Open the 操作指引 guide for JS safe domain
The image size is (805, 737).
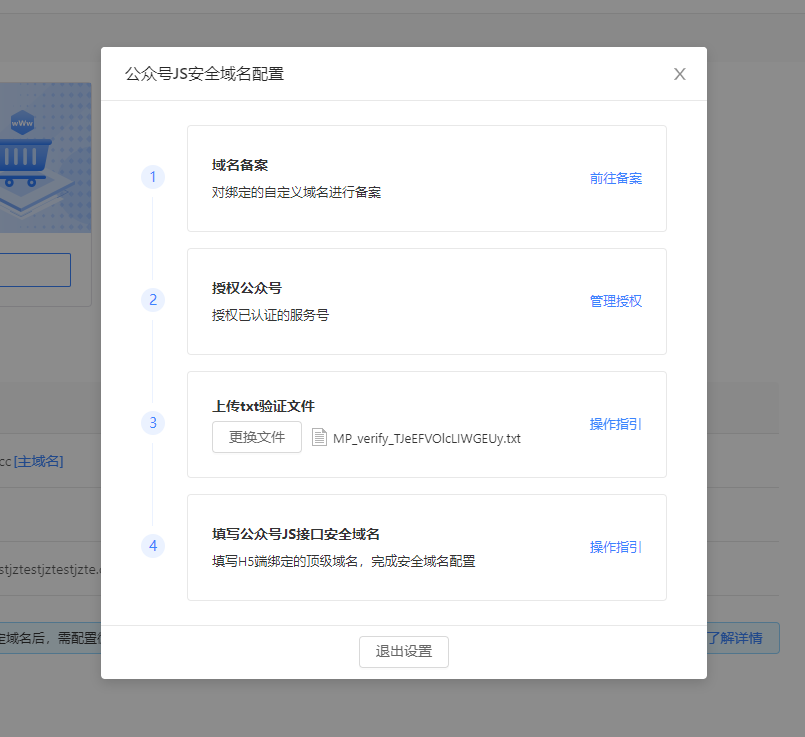[x=615, y=547]
